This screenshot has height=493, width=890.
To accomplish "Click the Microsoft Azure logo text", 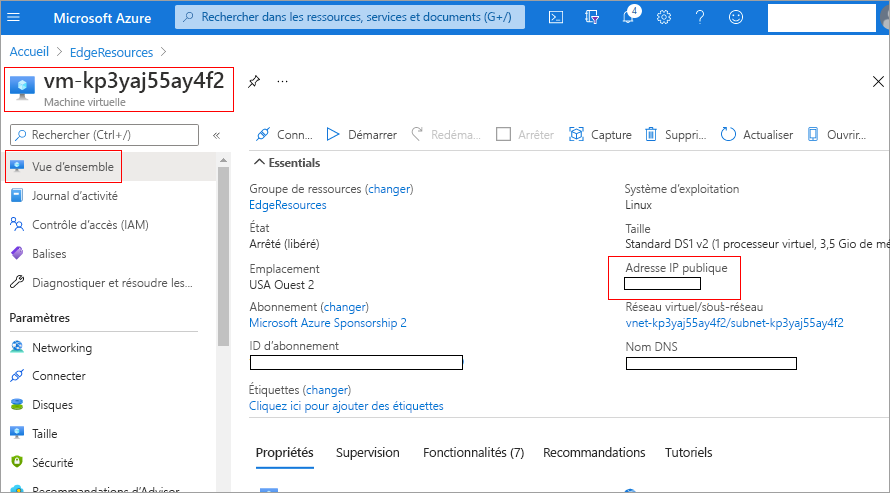I will click(x=102, y=18).
